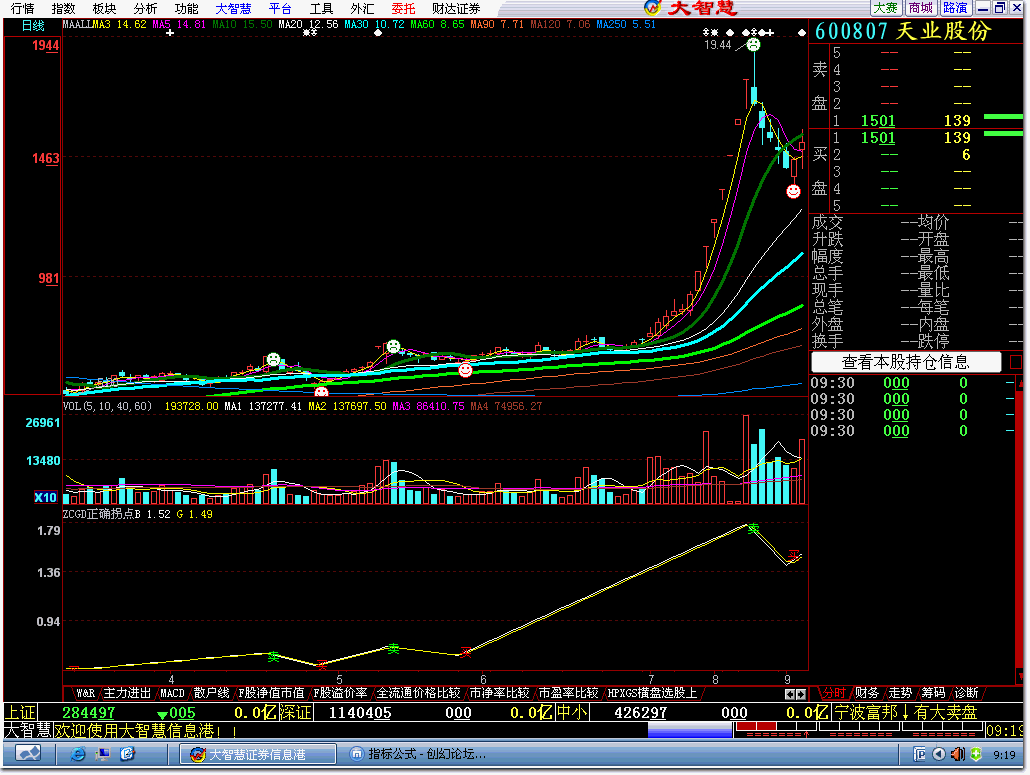Open the 大智慧 menu

[233, 9]
